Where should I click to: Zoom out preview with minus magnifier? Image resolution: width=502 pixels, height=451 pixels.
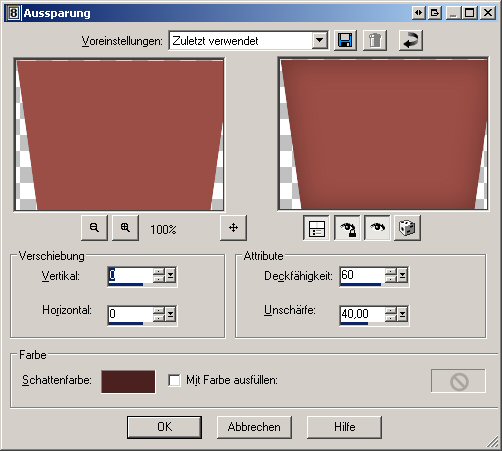tap(94, 228)
